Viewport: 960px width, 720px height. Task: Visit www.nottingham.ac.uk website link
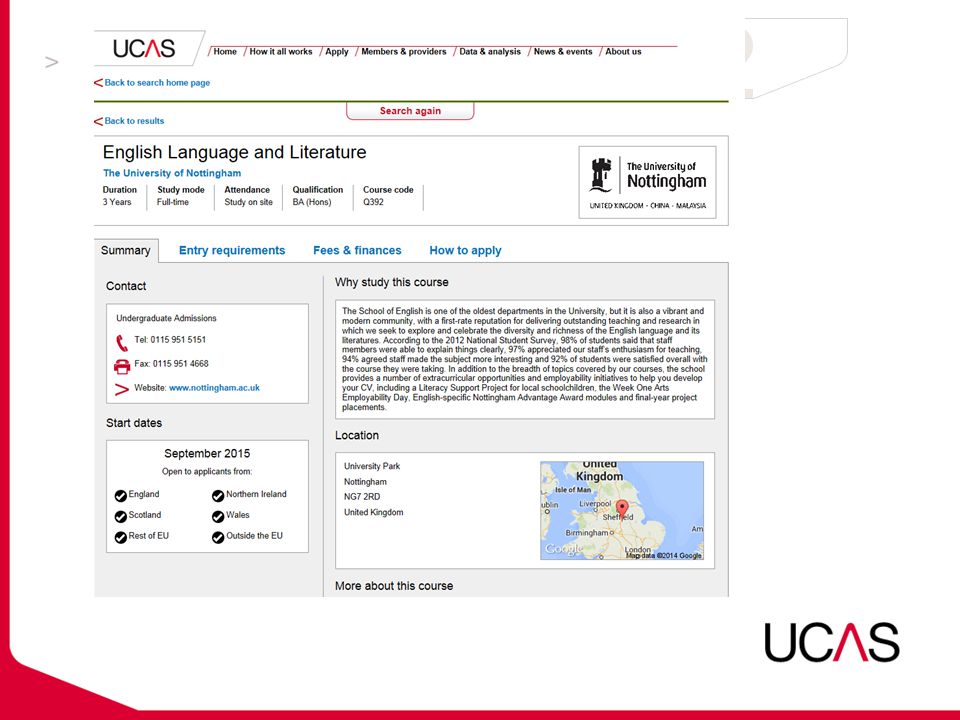tap(214, 388)
